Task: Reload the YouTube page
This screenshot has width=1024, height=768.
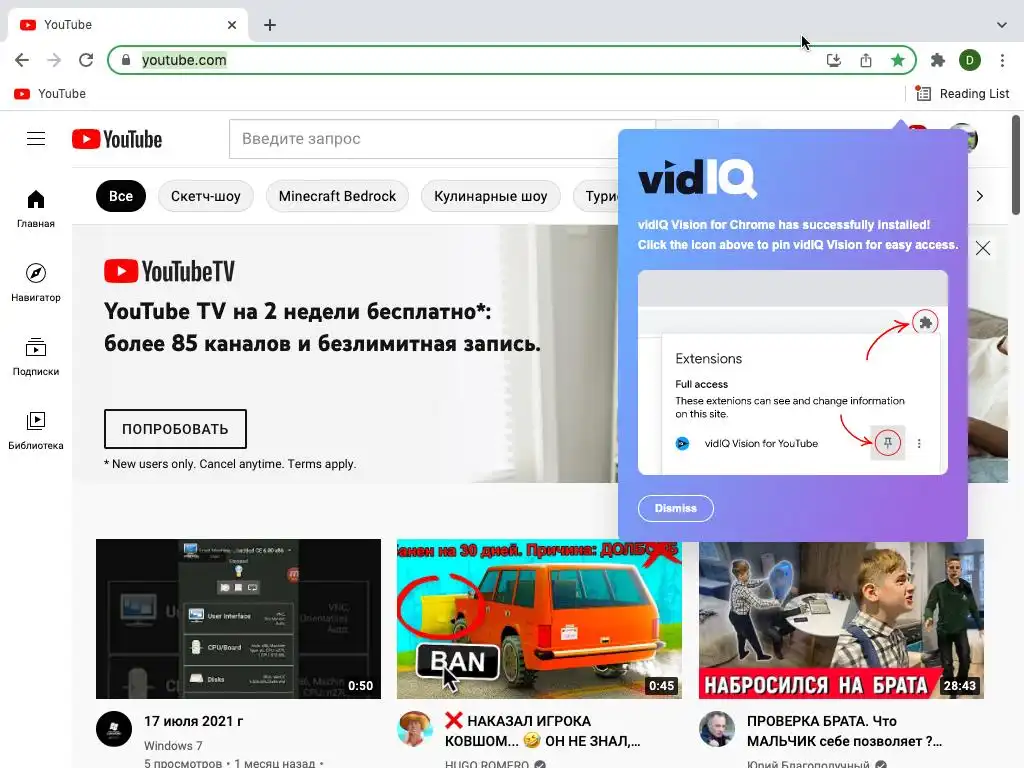Action: 86,60
